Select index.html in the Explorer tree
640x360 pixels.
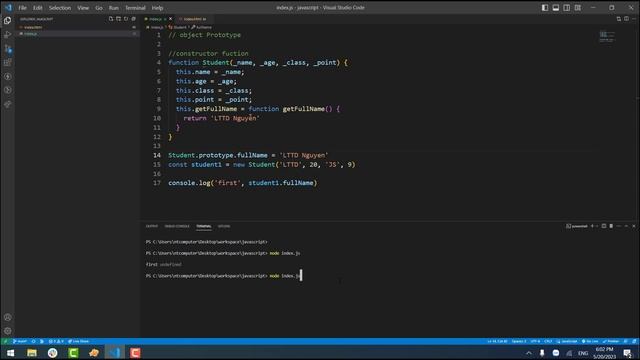tap(78, 27)
